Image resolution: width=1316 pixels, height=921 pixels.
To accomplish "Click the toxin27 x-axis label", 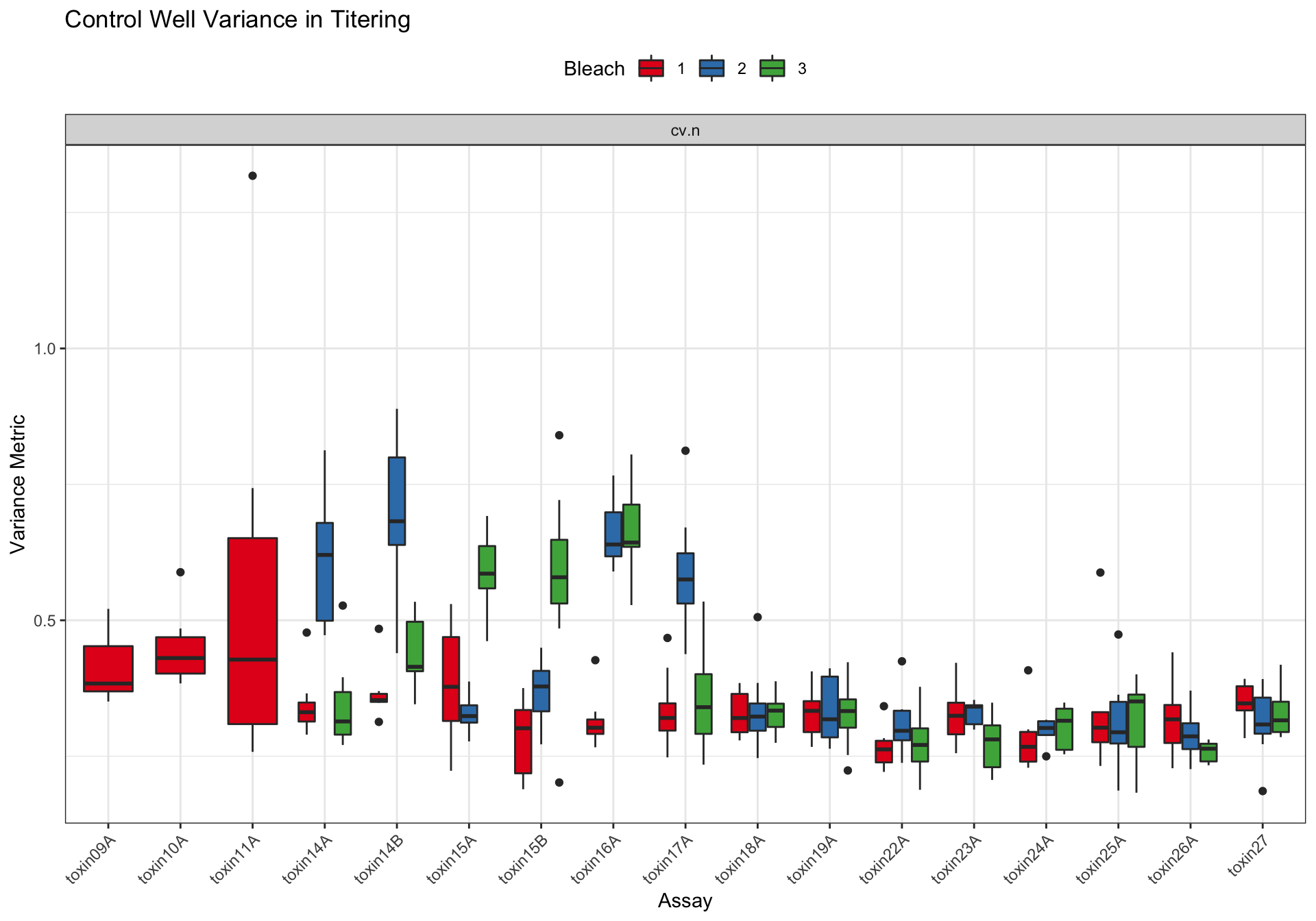I will [x=1247, y=857].
